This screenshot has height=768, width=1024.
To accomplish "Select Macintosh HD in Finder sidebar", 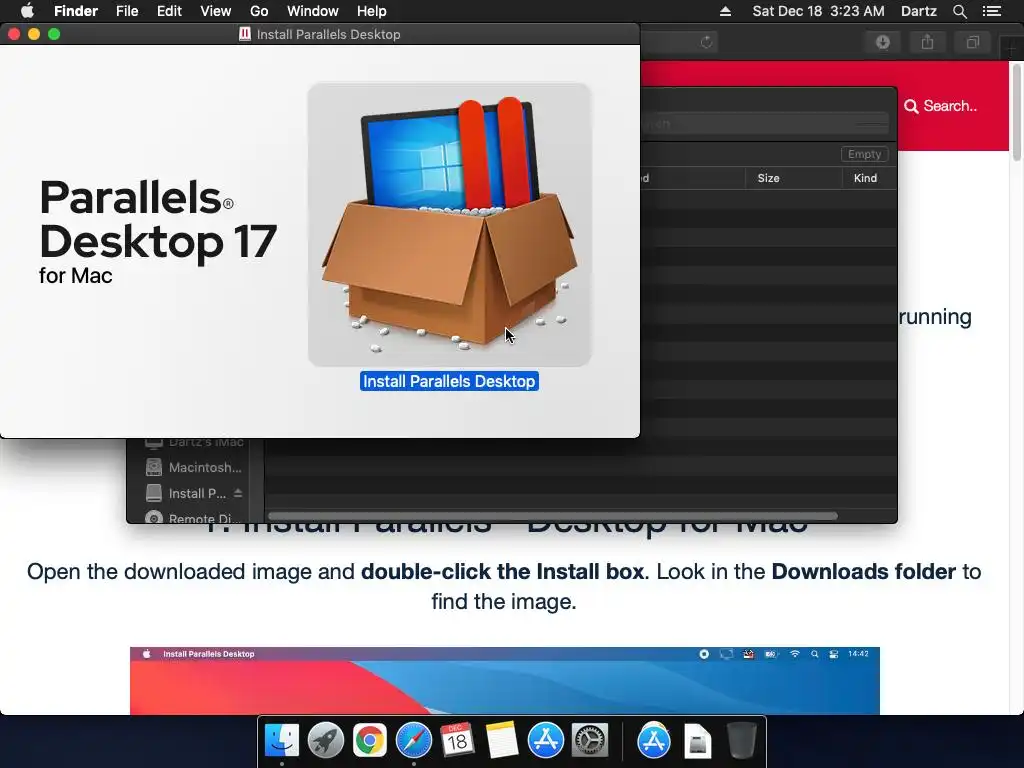I will pyautogui.click(x=195, y=468).
